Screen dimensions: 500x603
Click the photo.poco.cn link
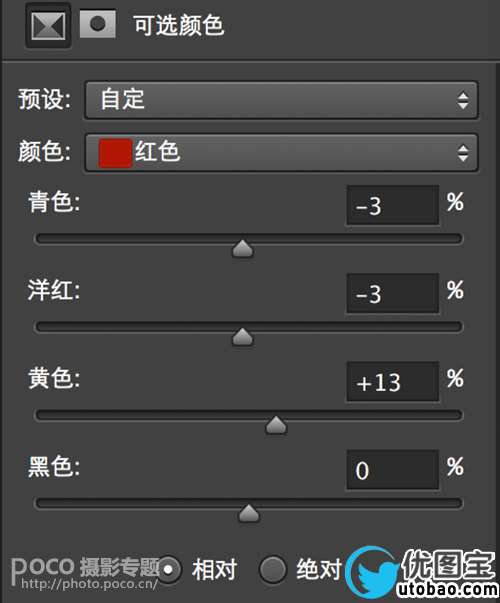pos(89,584)
